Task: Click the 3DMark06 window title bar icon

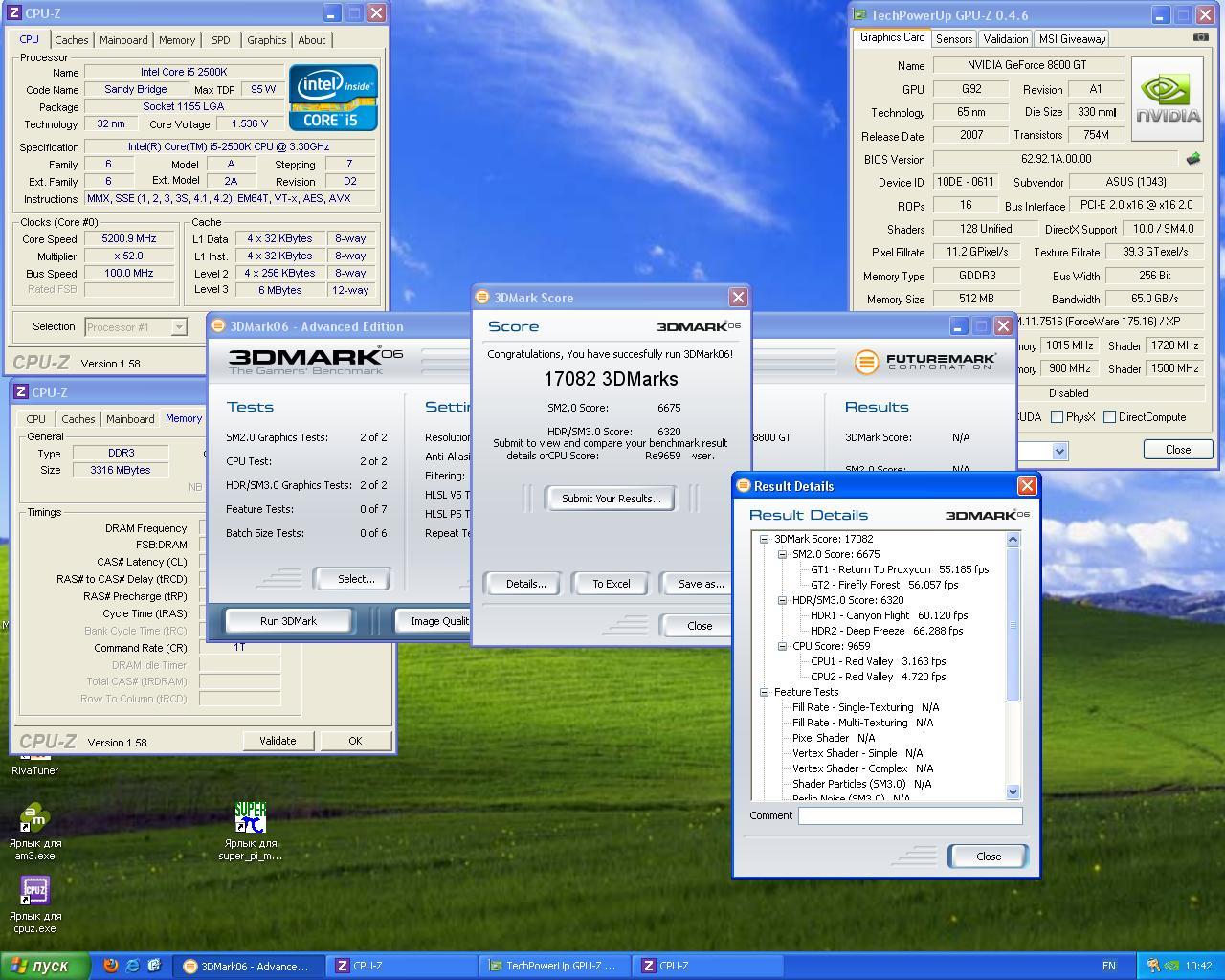Action: [218, 325]
